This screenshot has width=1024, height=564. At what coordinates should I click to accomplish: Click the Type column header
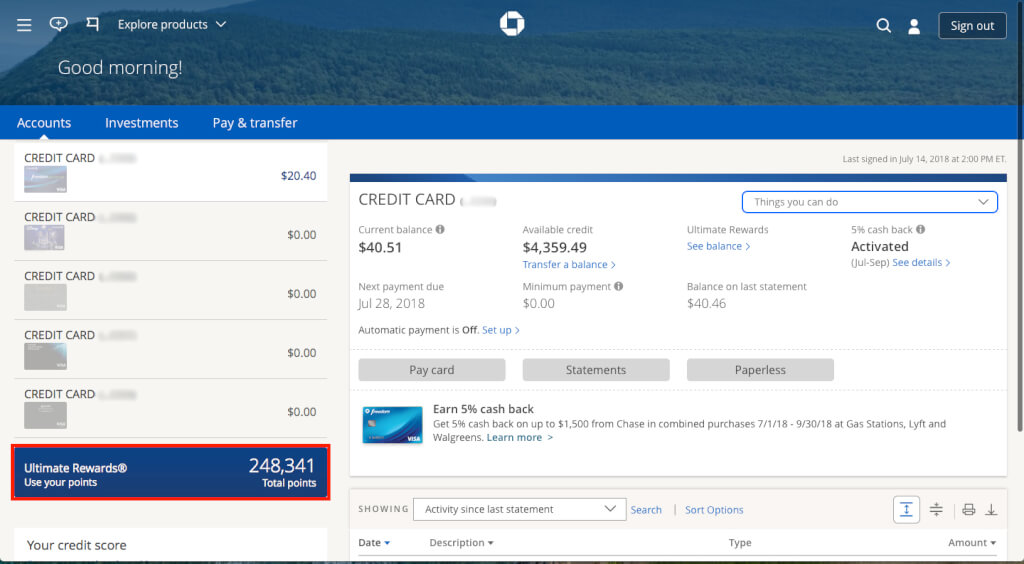740,542
